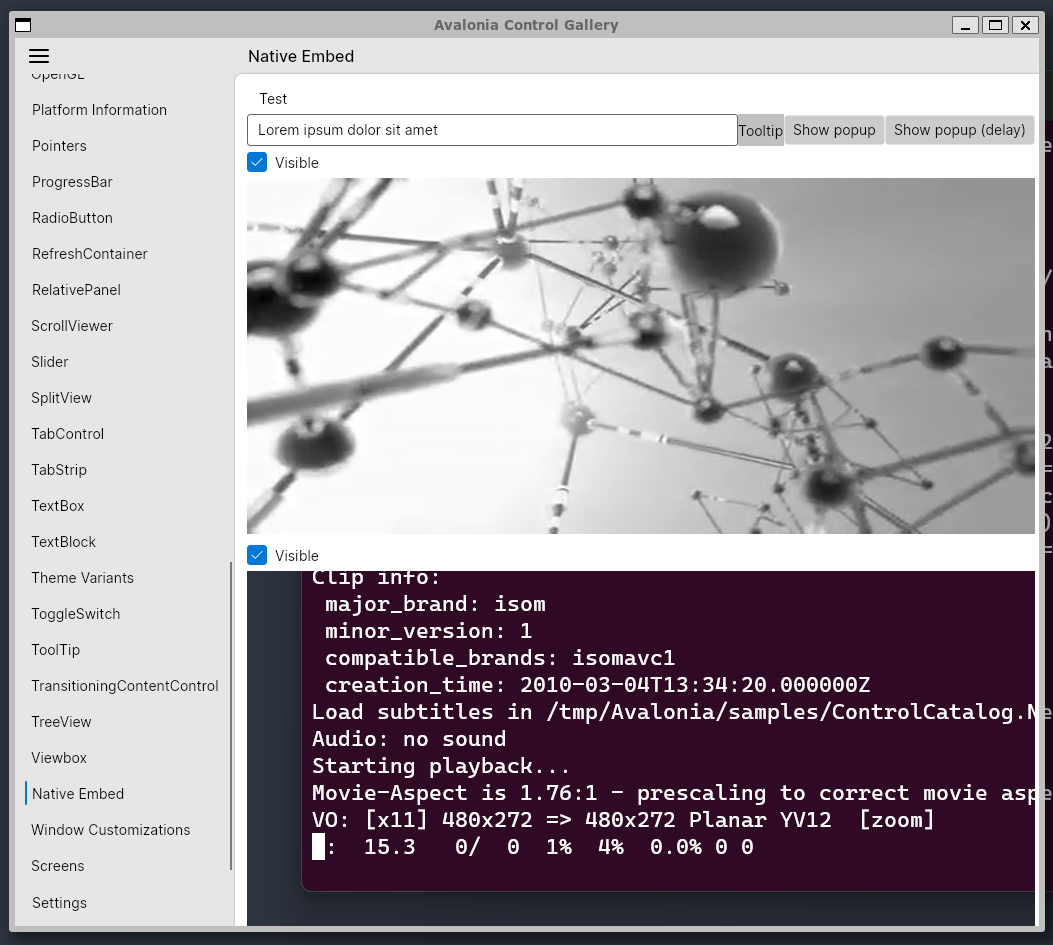Select Theme Variants in the sidebar
This screenshot has height=945, width=1053.
point(82,577)
